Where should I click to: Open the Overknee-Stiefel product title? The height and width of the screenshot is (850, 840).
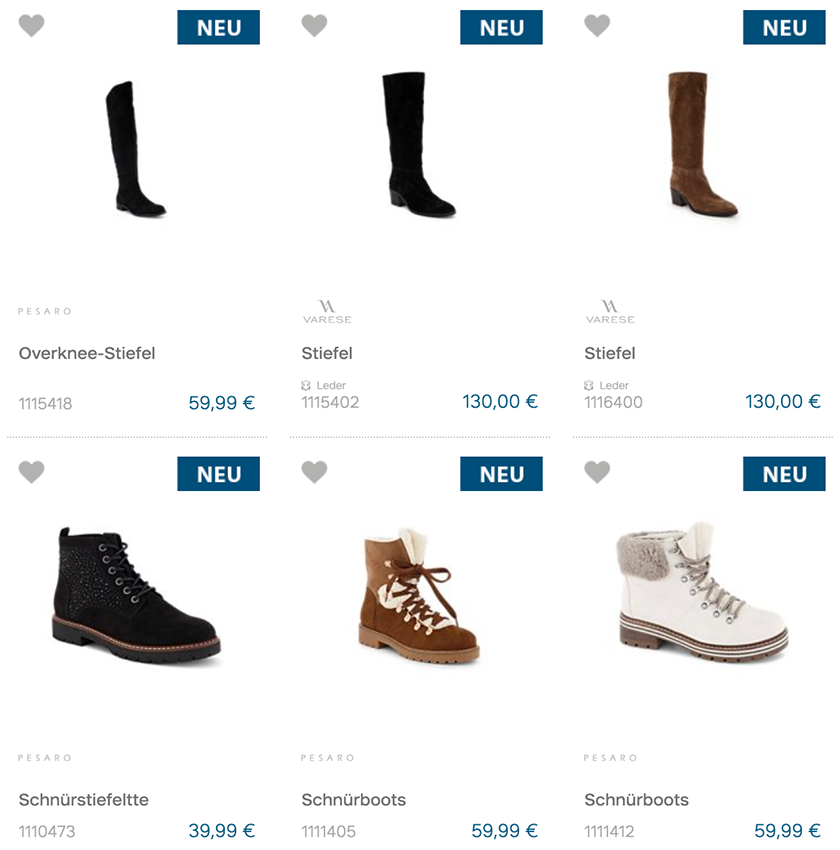[87, 353]
